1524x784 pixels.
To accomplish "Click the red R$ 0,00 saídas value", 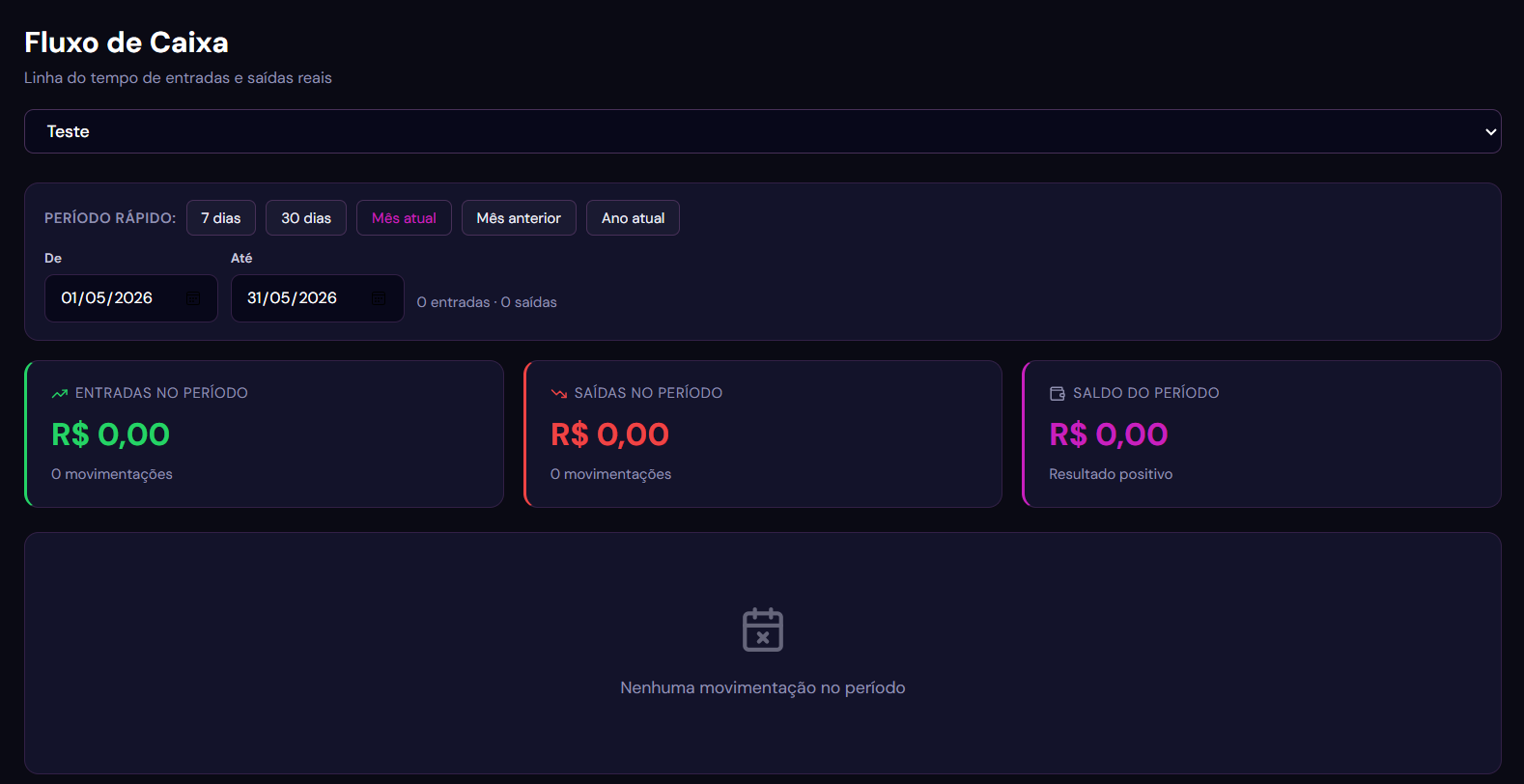I will point(609,434).
